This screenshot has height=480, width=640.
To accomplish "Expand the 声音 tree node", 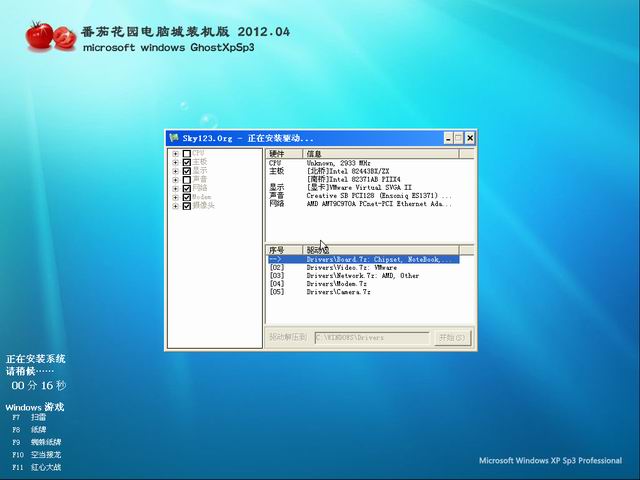I will tap(175, 180).
